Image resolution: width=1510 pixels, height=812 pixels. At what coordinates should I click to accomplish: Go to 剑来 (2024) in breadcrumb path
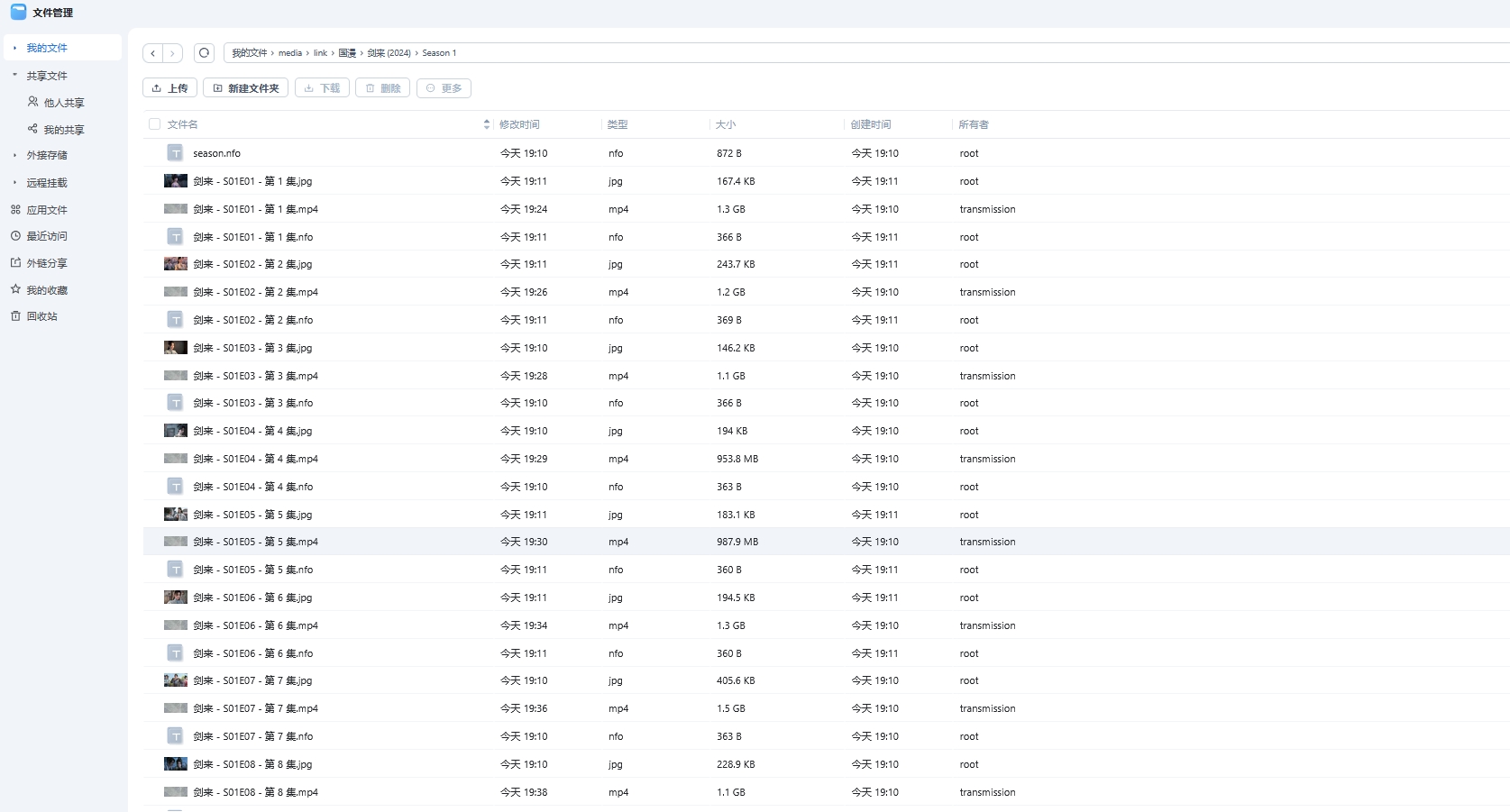pos(389,53)
